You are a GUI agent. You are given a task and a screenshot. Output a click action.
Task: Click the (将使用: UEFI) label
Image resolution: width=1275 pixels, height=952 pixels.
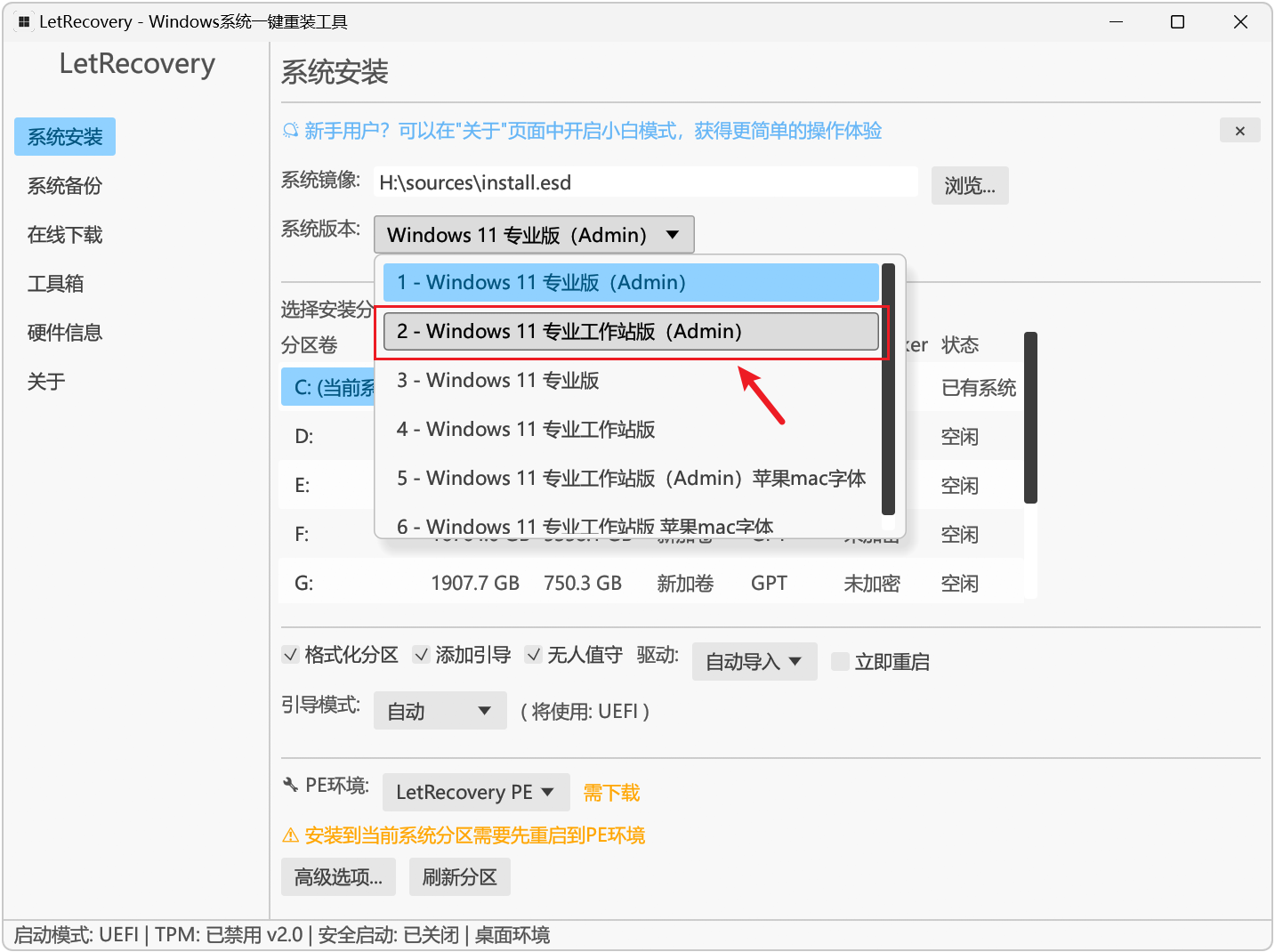pyautogui.click(x=585, y=712)
